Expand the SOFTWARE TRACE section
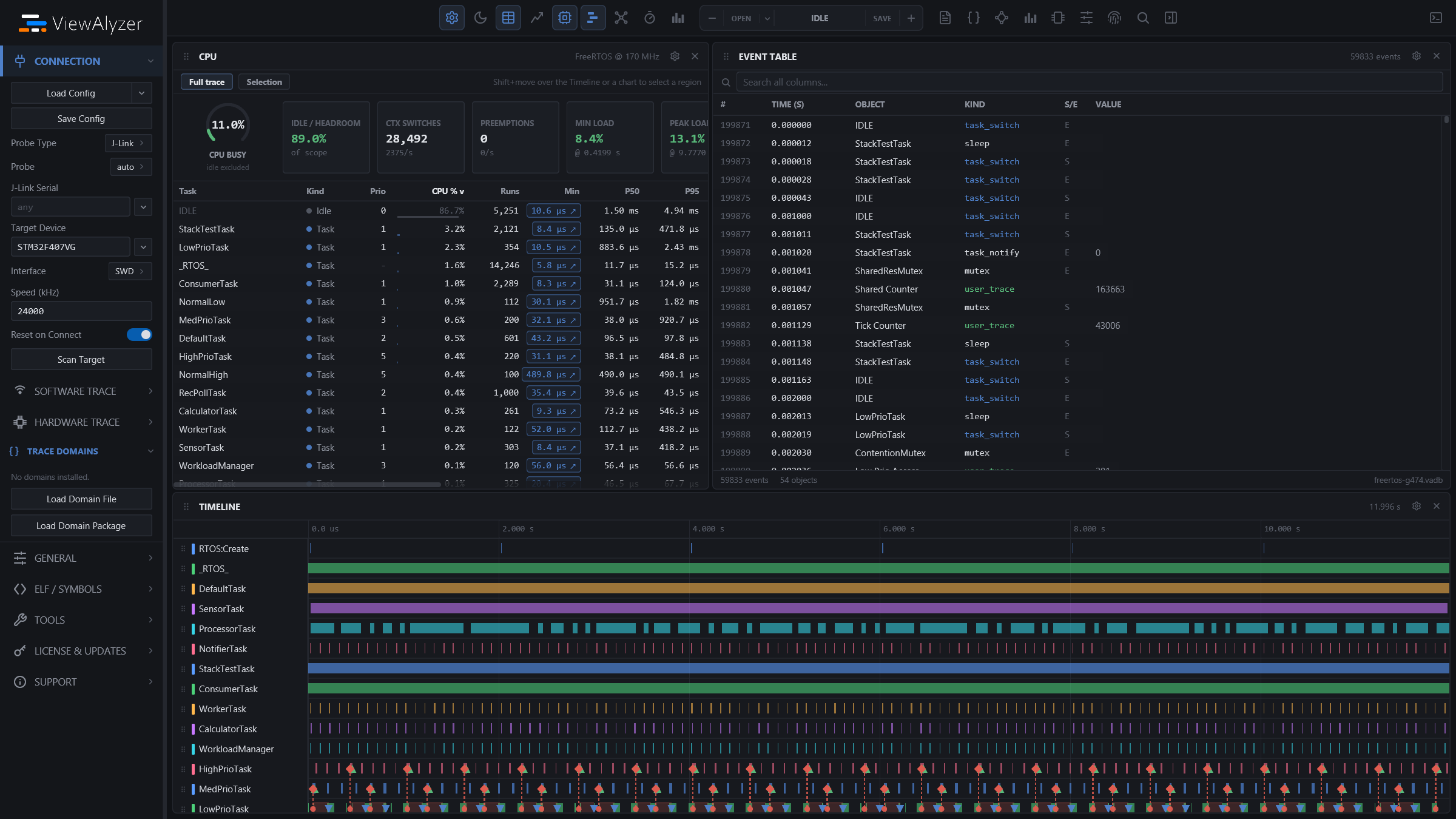 click(x=83, y=391)
